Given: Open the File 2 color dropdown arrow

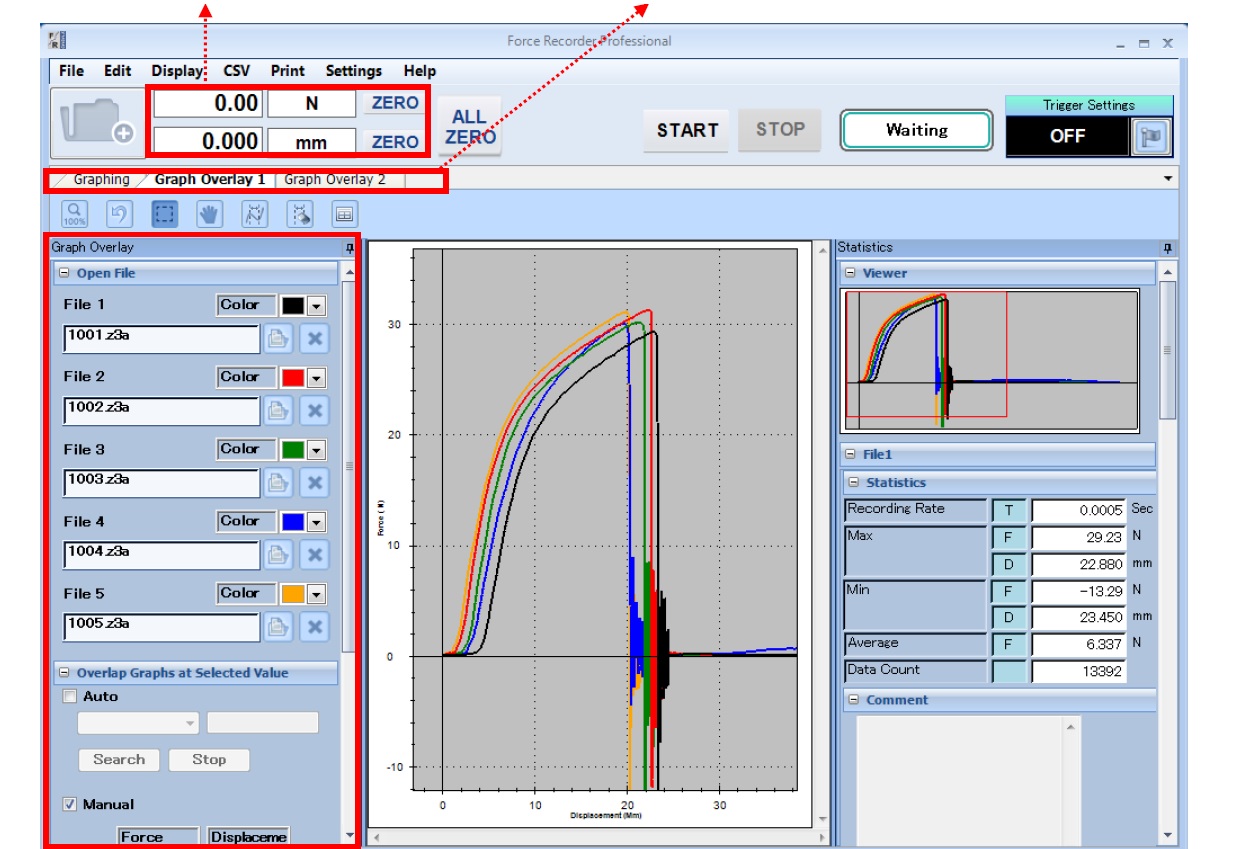Looking at the screenshot, I should 316,378.
